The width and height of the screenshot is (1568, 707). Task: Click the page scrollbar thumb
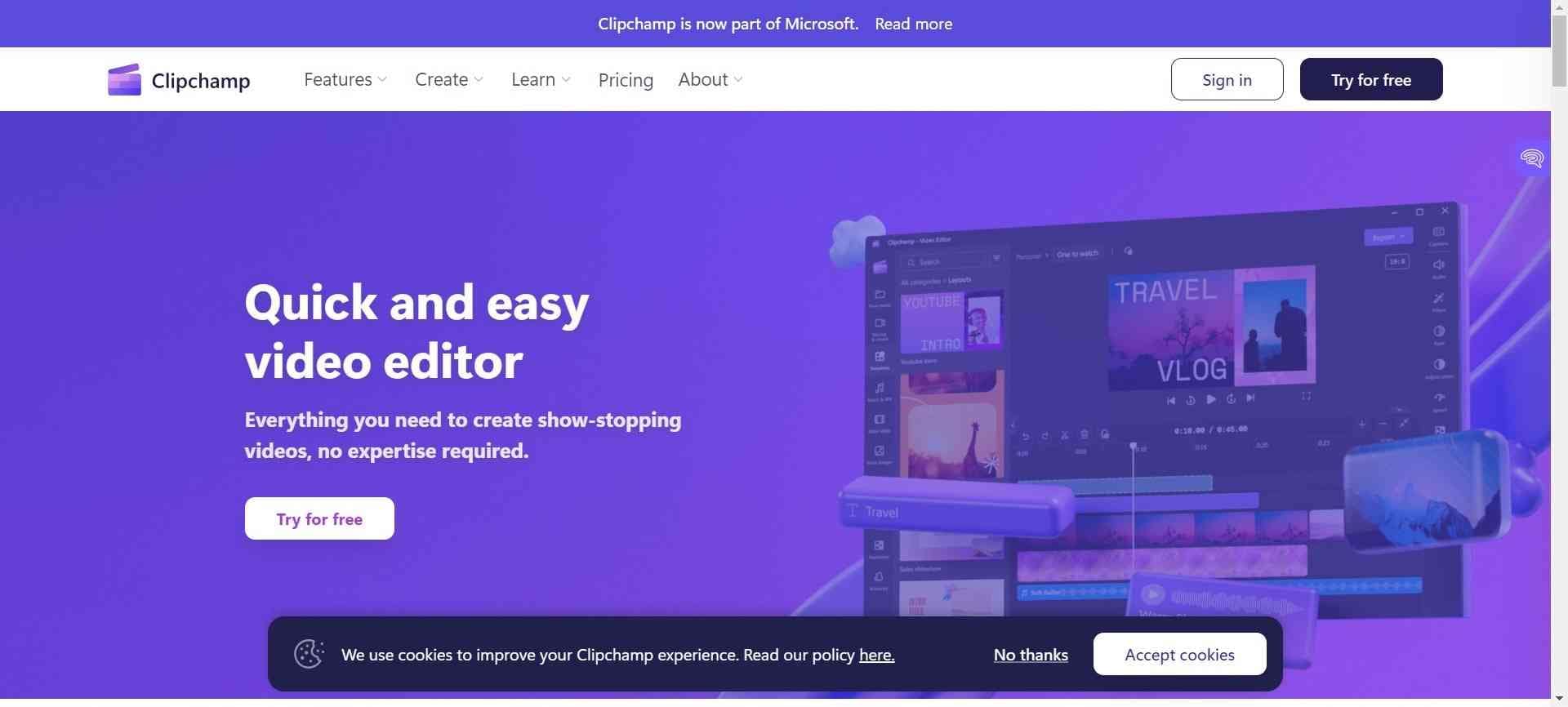click(1559, 51)
